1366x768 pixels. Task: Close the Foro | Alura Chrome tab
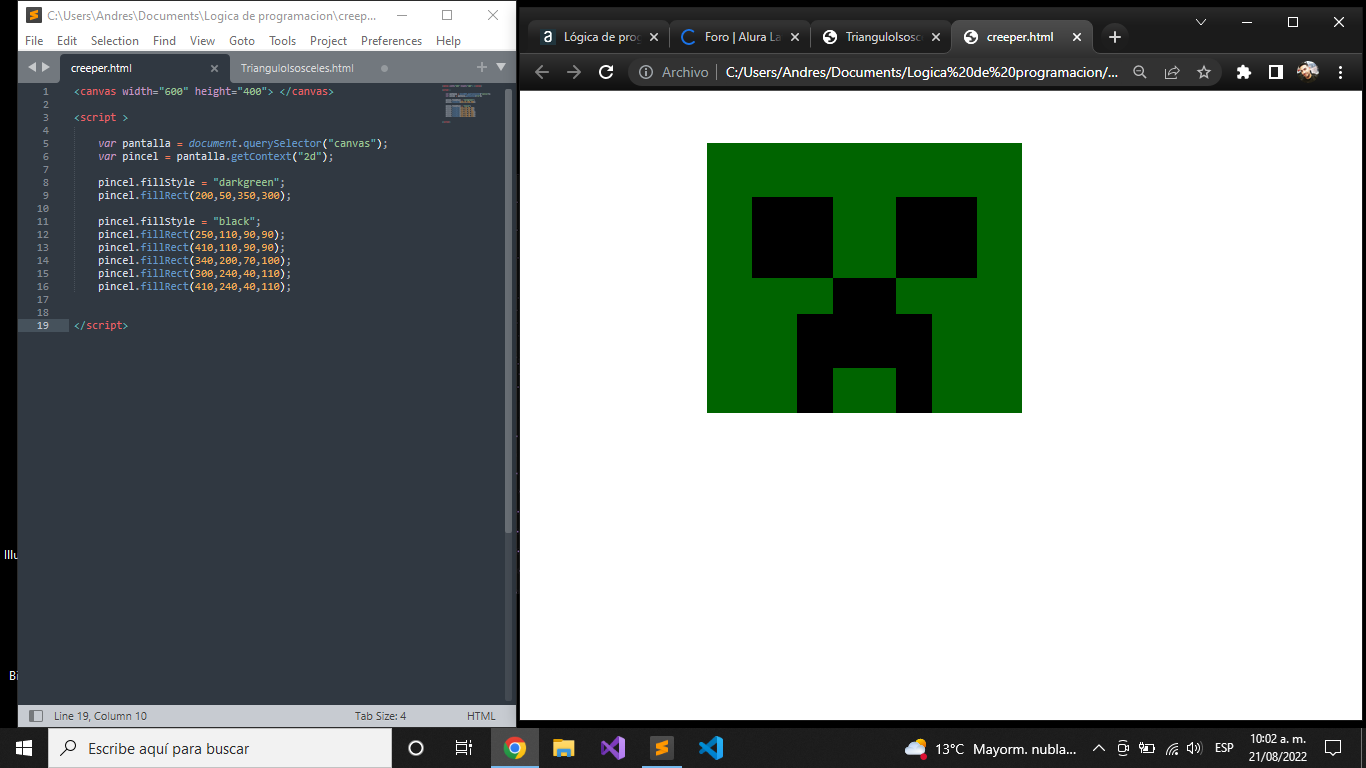pyautogui.click(x=794, y=37)
